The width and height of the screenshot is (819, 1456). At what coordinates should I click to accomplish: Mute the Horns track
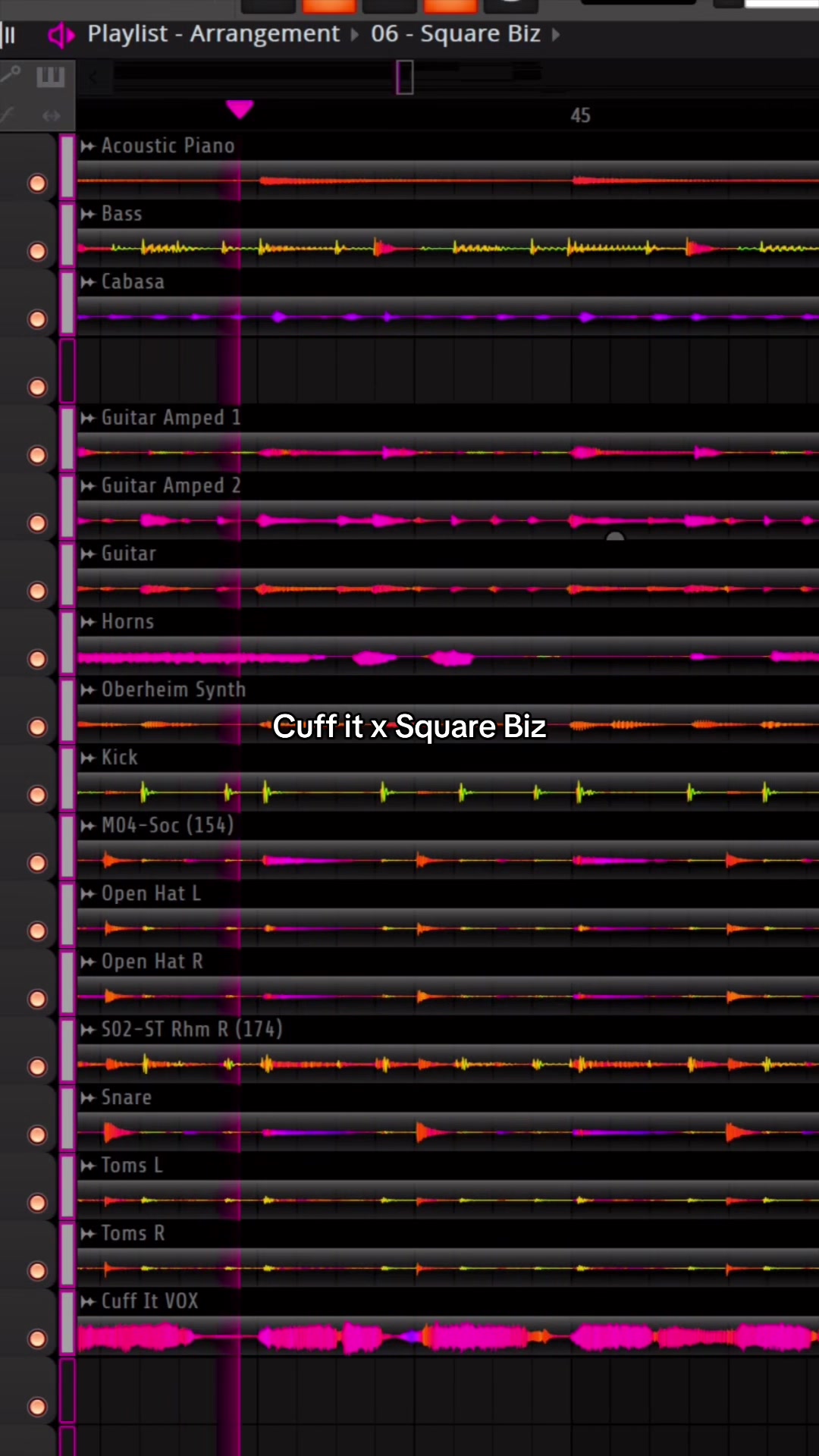(x=37, y=659)
